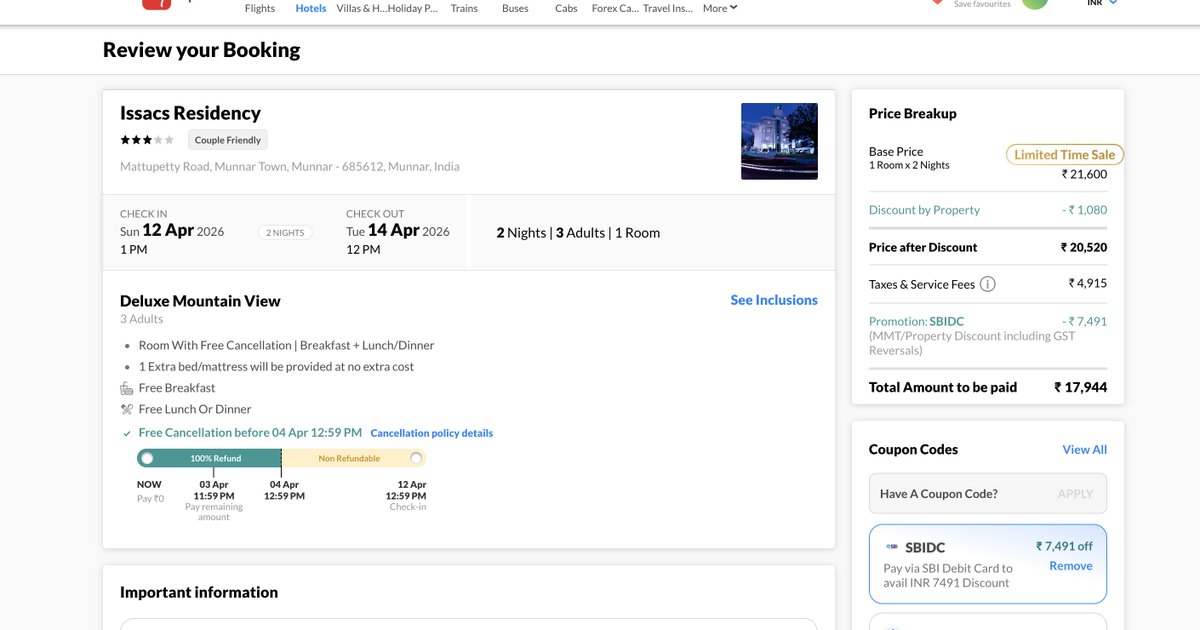Open See Inclusions link
The height and width of the screenshot is (630, 1200).
(774, 300)
